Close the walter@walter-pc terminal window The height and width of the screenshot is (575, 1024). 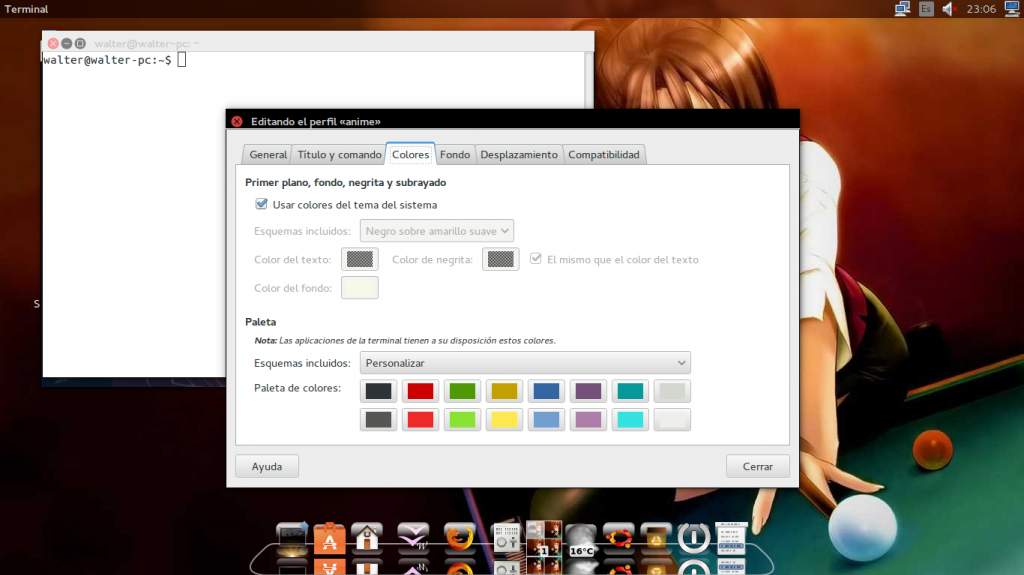click(x=53, y=43)
